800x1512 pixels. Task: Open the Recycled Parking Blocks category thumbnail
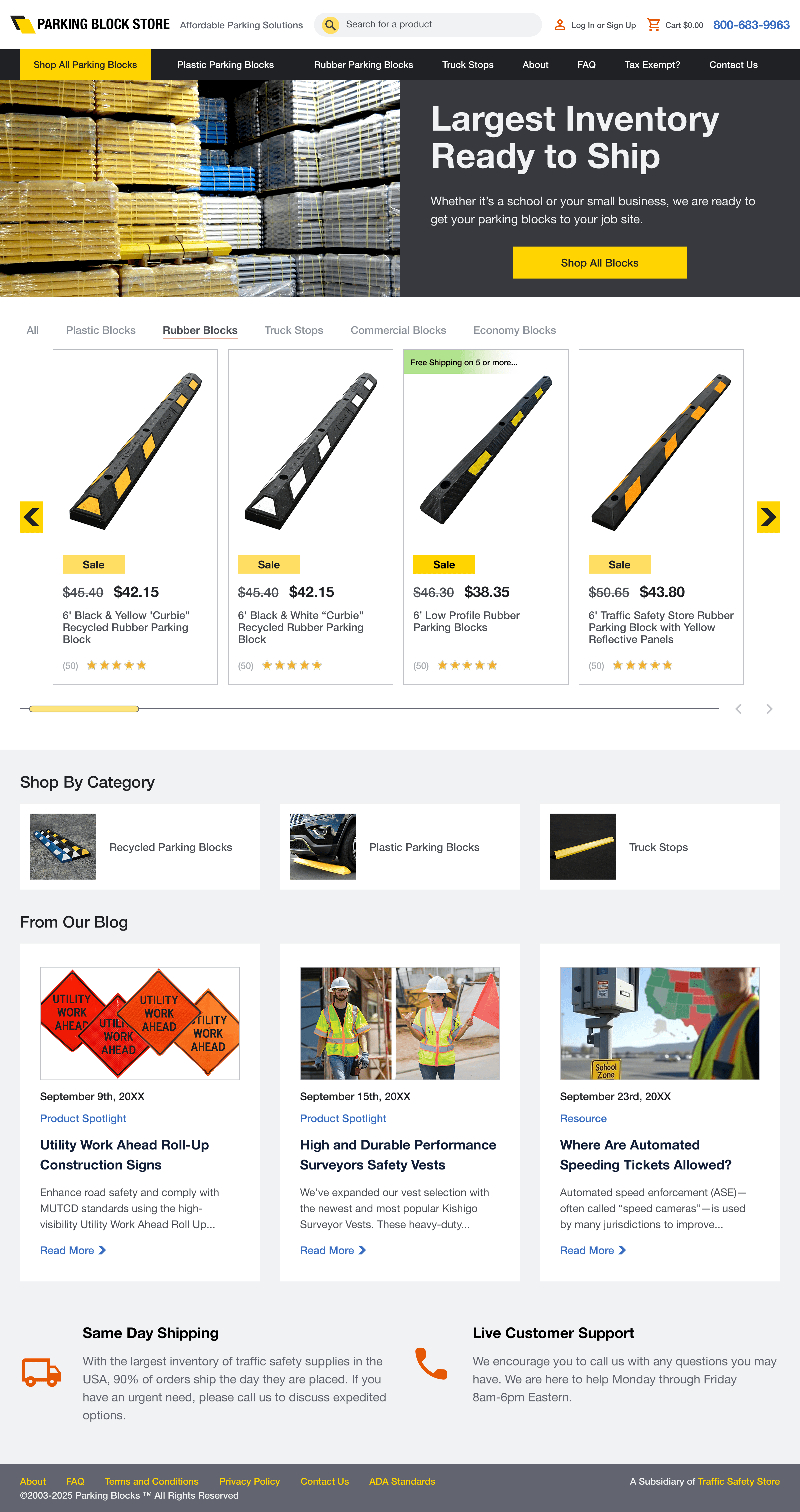pyautogui.click(x=63, y=846)
